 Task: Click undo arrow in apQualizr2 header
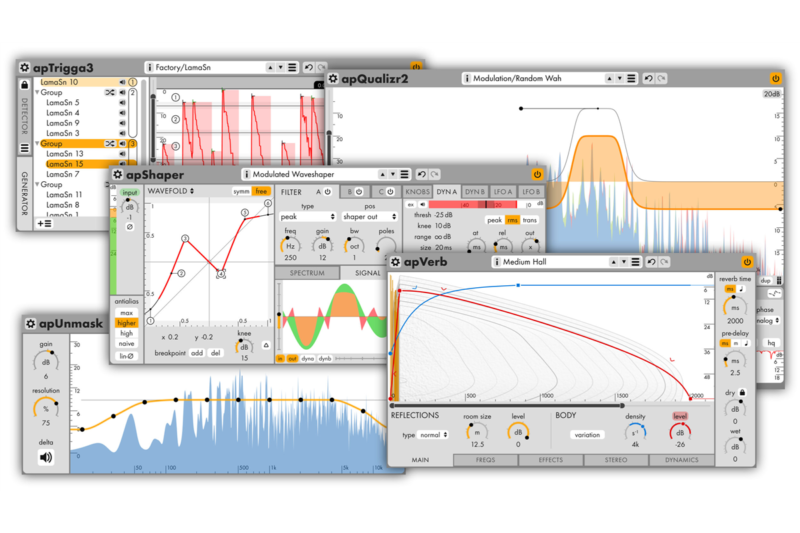[x=648, y=78]
